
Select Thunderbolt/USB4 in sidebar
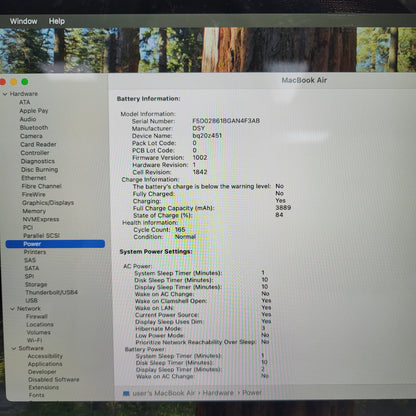click(52, 292)
